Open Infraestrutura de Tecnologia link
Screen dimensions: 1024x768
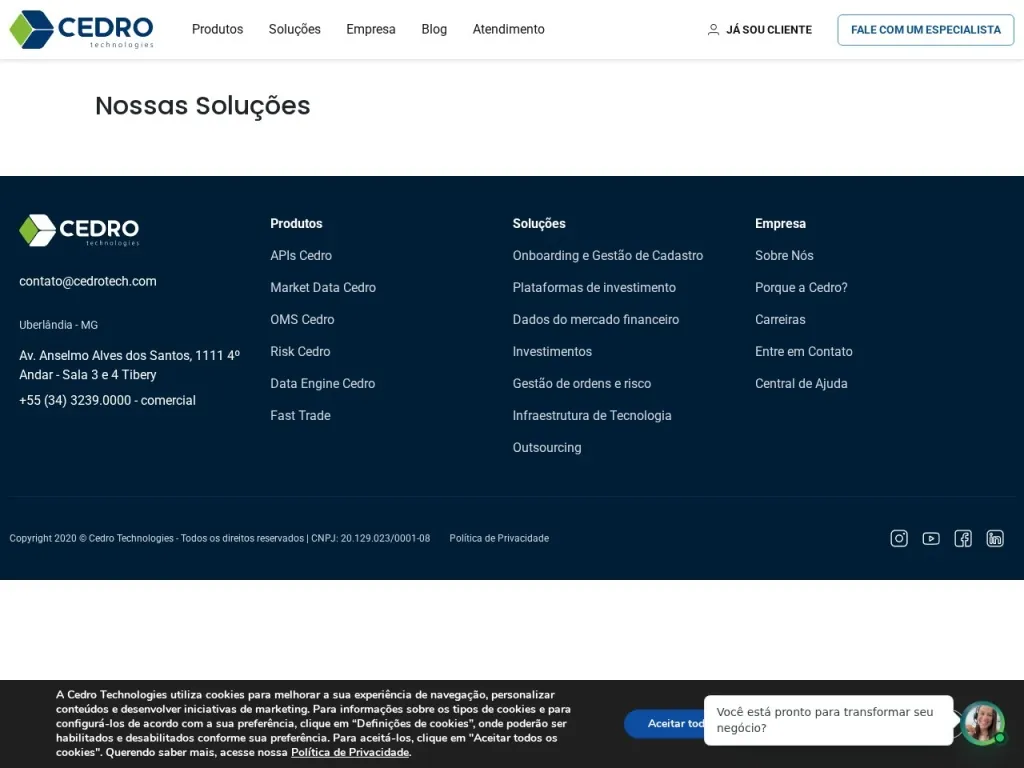point(592,415)
